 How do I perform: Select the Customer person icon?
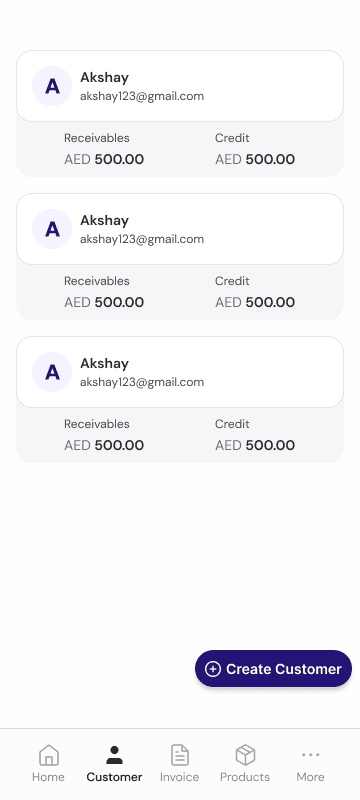(114, 755)
